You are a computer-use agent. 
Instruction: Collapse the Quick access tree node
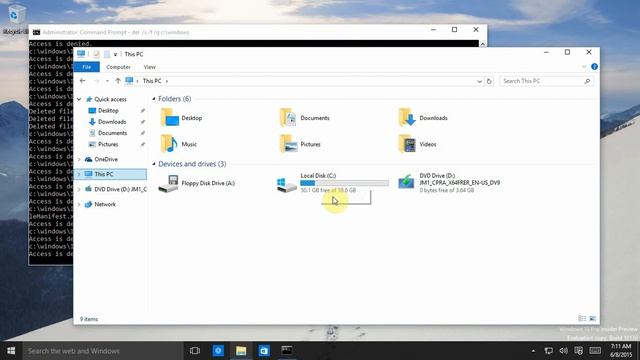click(x=79, y=99)
